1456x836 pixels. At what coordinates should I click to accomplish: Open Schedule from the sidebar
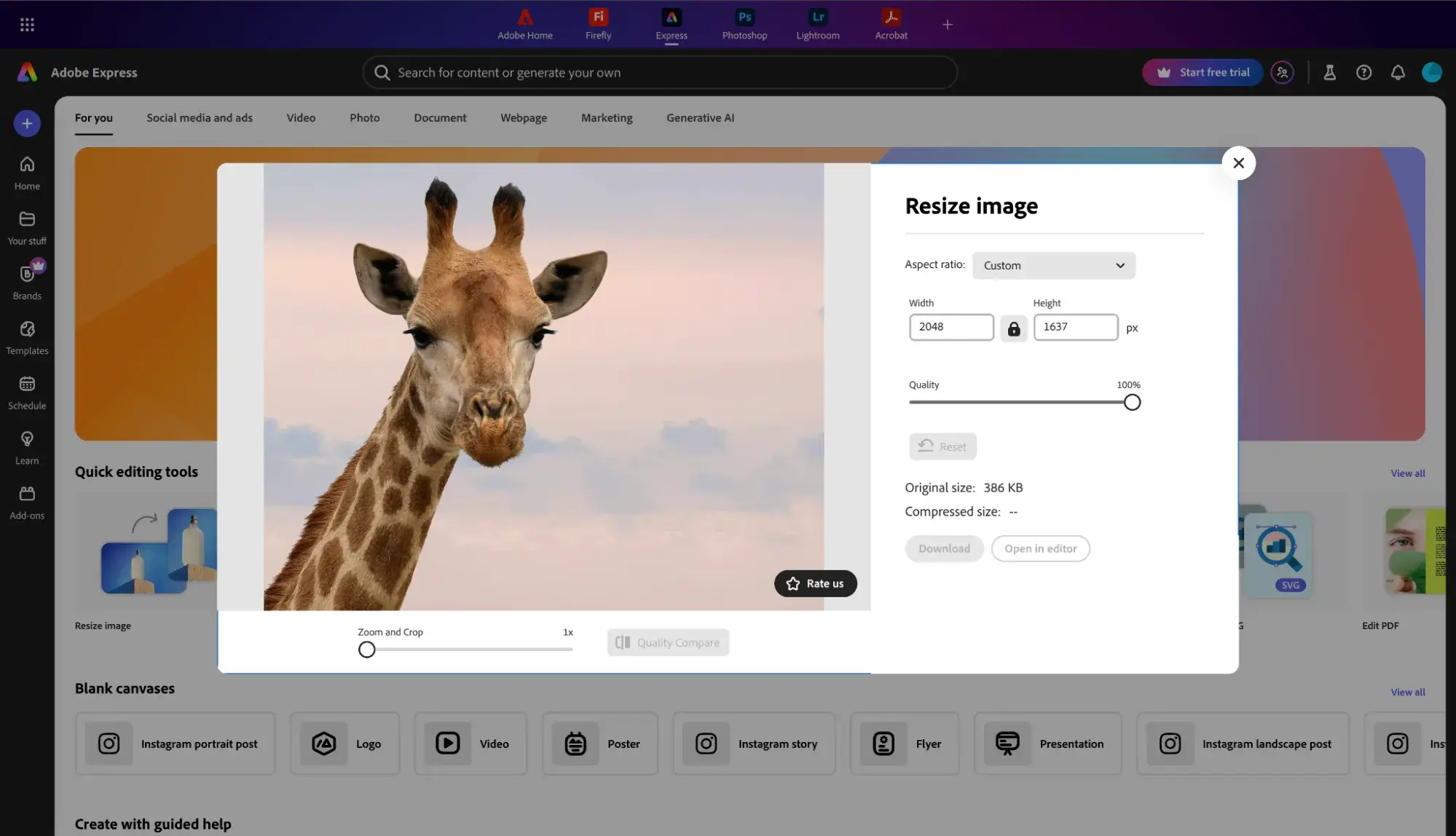click(26, 391)
